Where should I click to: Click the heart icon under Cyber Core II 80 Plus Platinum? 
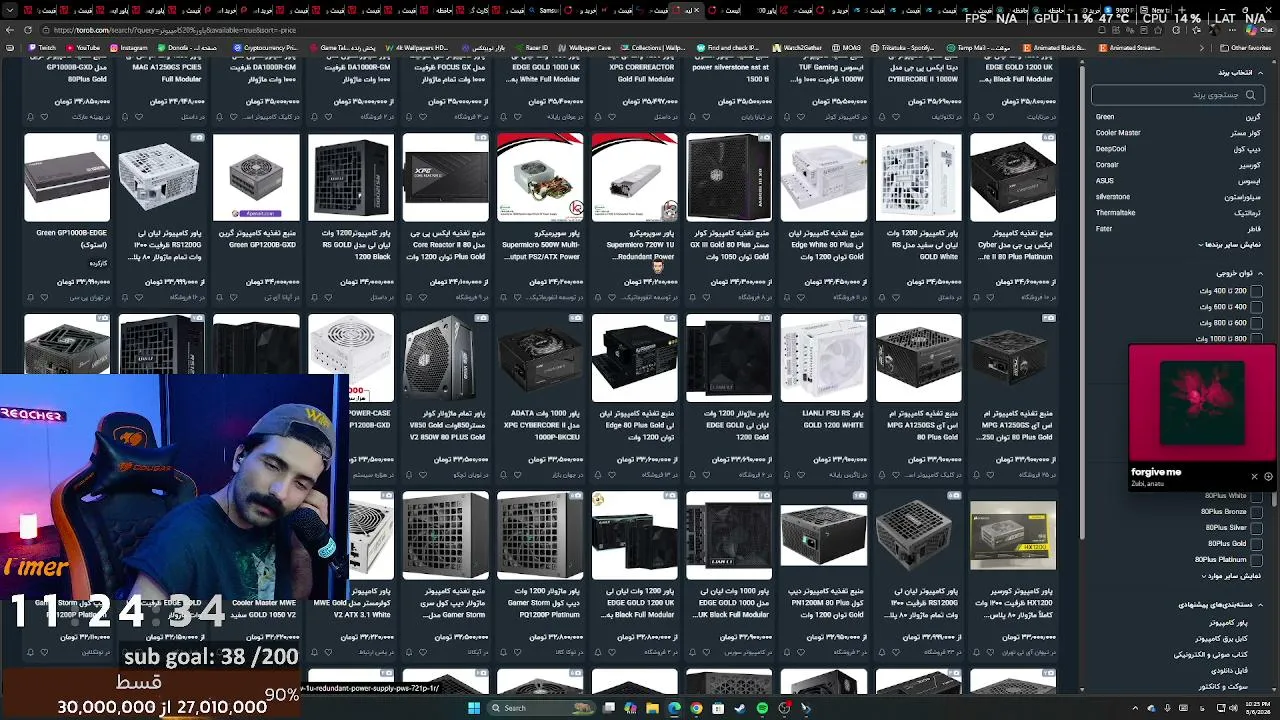[991, 297]
